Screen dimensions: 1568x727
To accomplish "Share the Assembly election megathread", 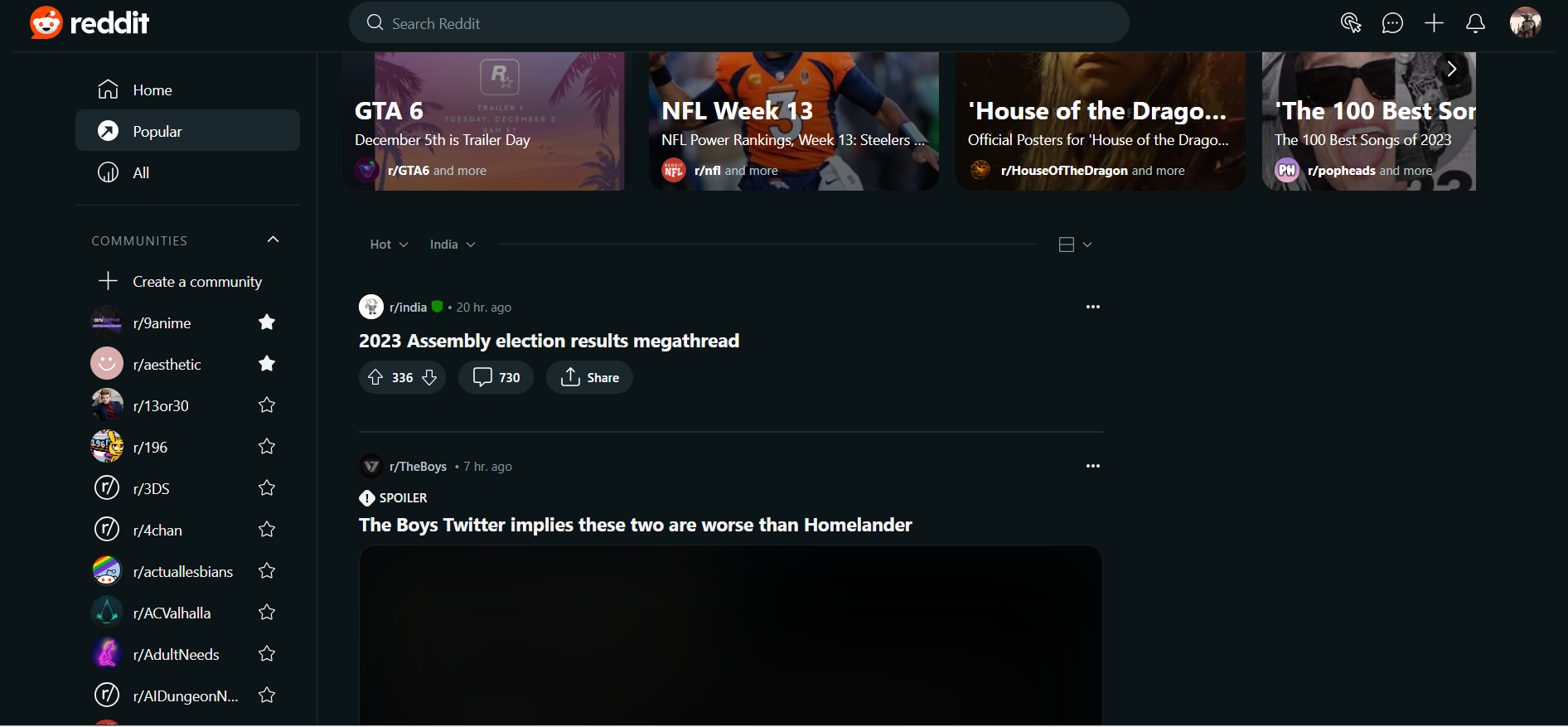I will click(x=589, y=377).
